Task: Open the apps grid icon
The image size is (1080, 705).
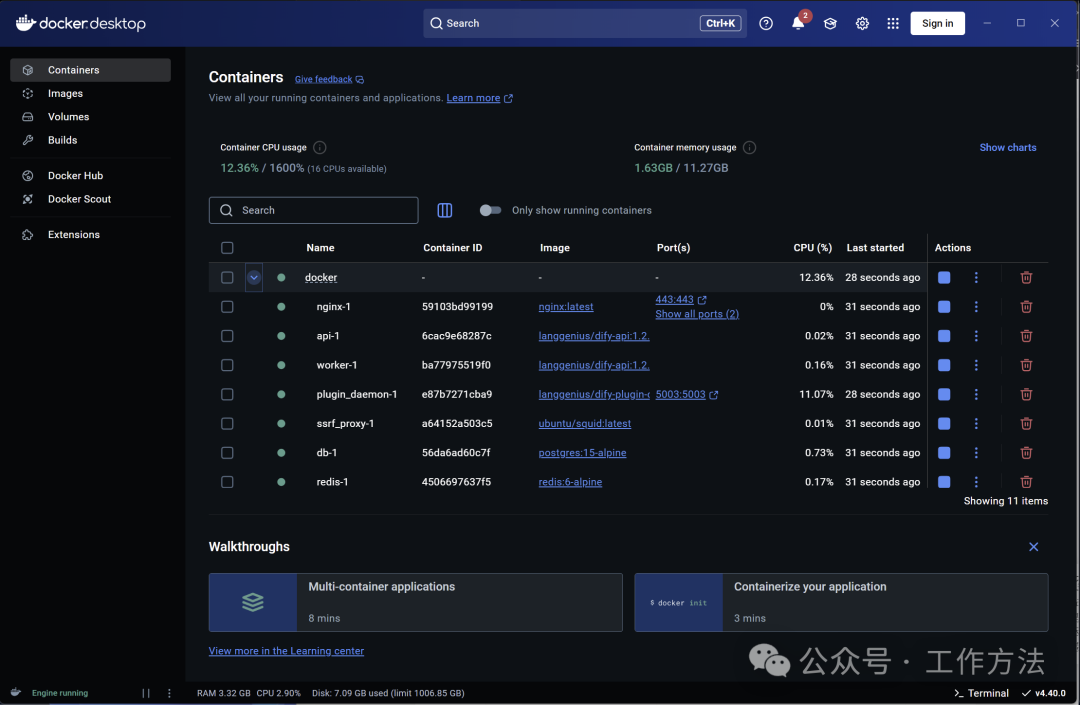Action: click(x=893, y=23)
